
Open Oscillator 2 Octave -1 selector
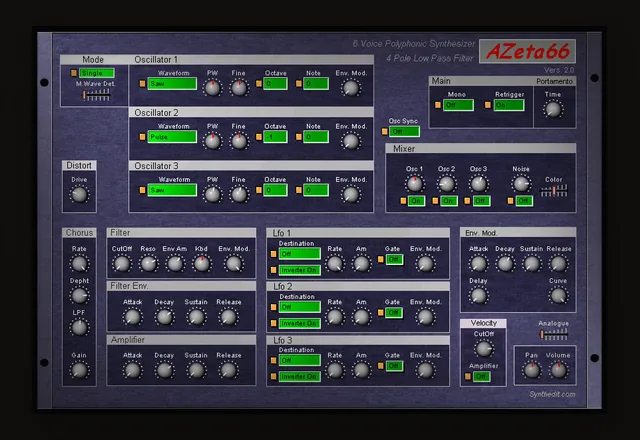point(276,137)
